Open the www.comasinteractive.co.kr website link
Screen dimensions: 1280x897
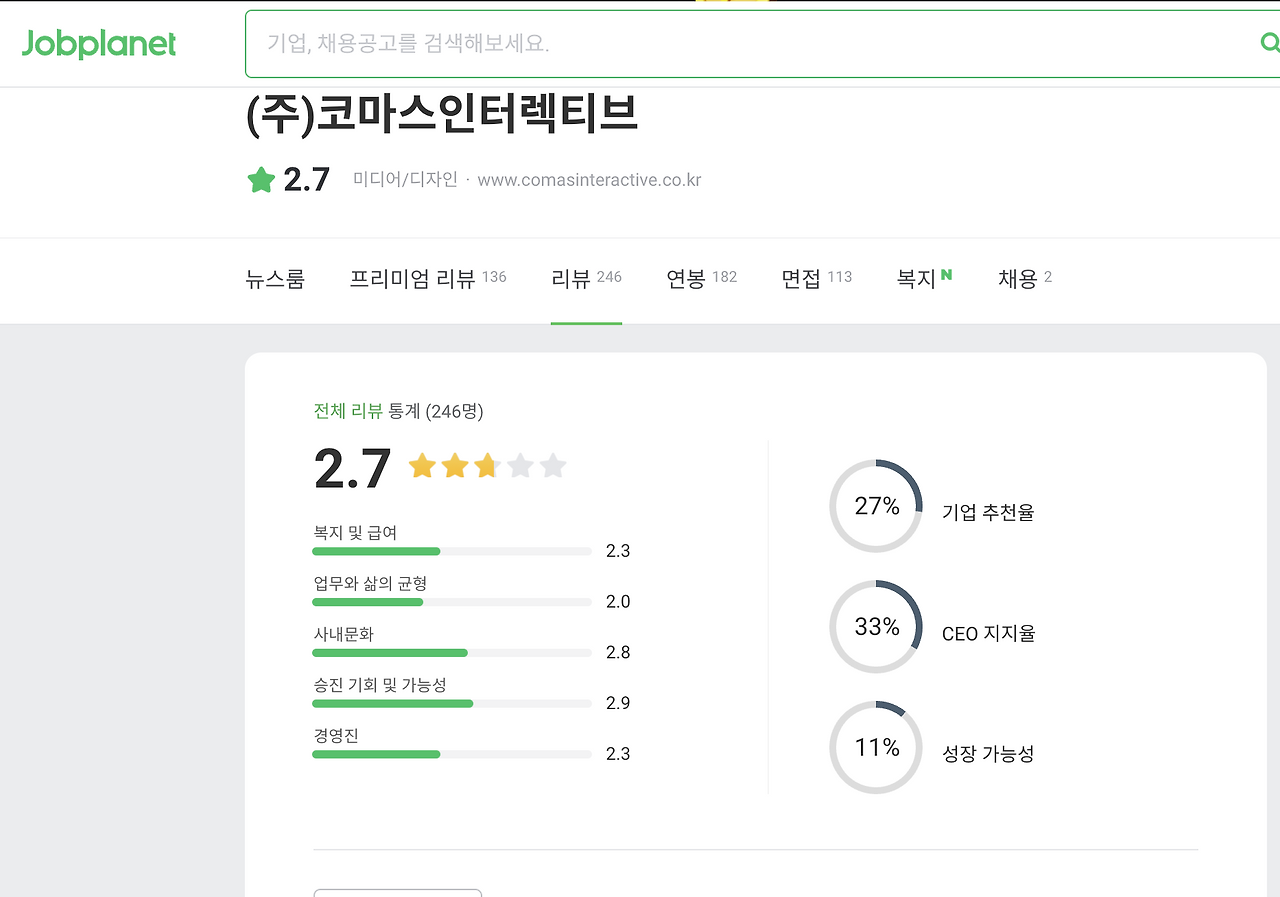(x=588, y=179)
